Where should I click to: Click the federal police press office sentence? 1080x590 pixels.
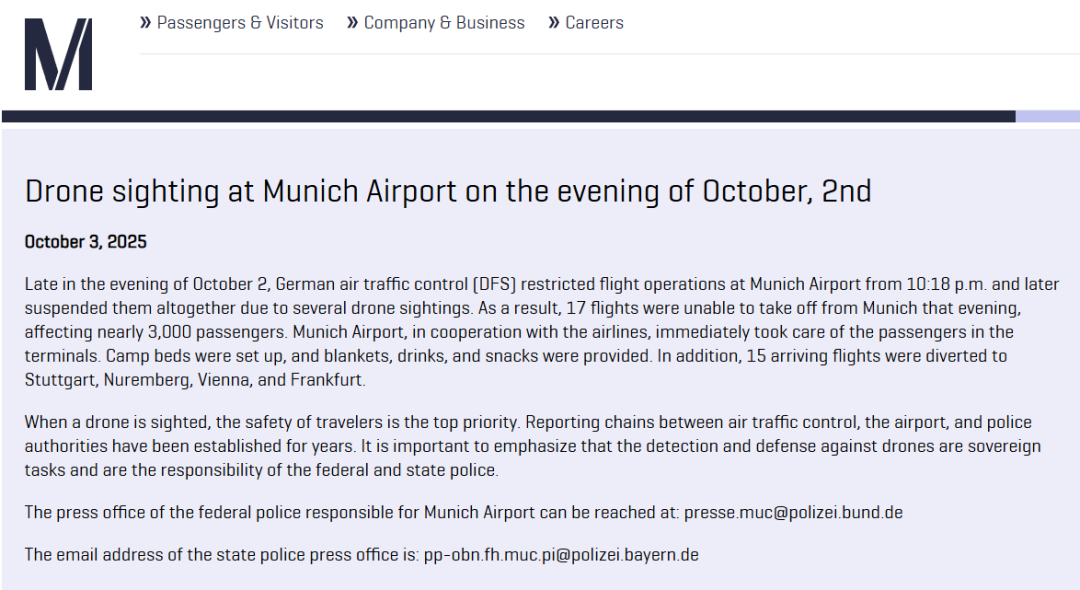coord(352,512)
